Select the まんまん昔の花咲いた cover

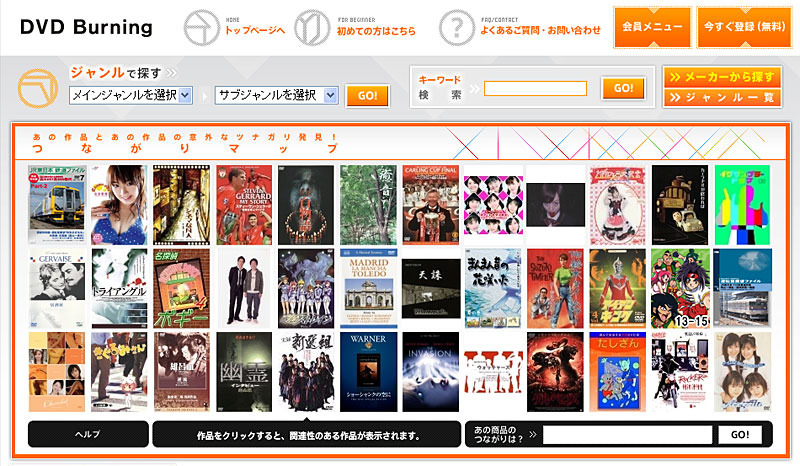coord(493,288)
